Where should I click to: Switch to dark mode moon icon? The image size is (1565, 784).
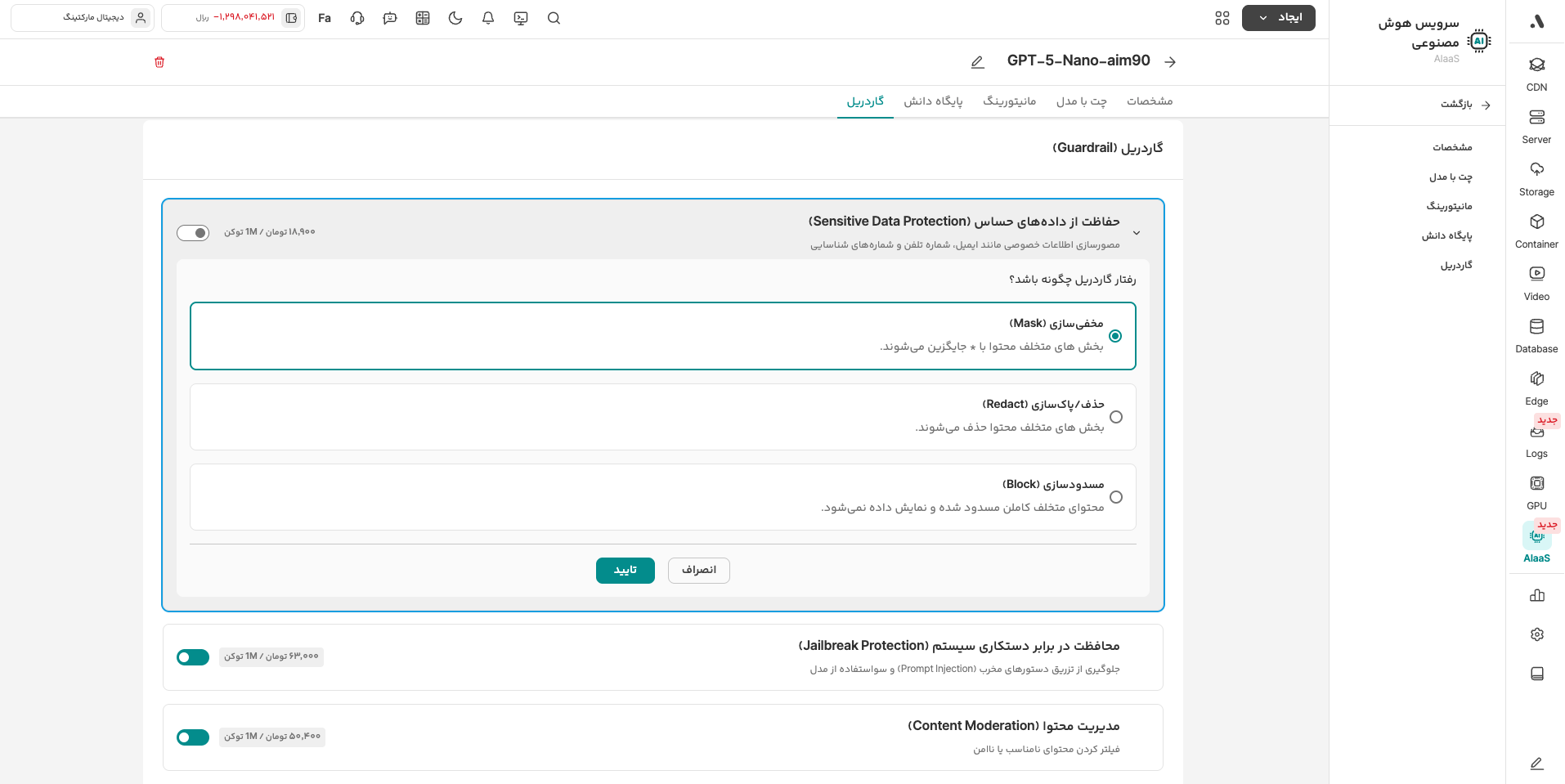tap(455, 18)
